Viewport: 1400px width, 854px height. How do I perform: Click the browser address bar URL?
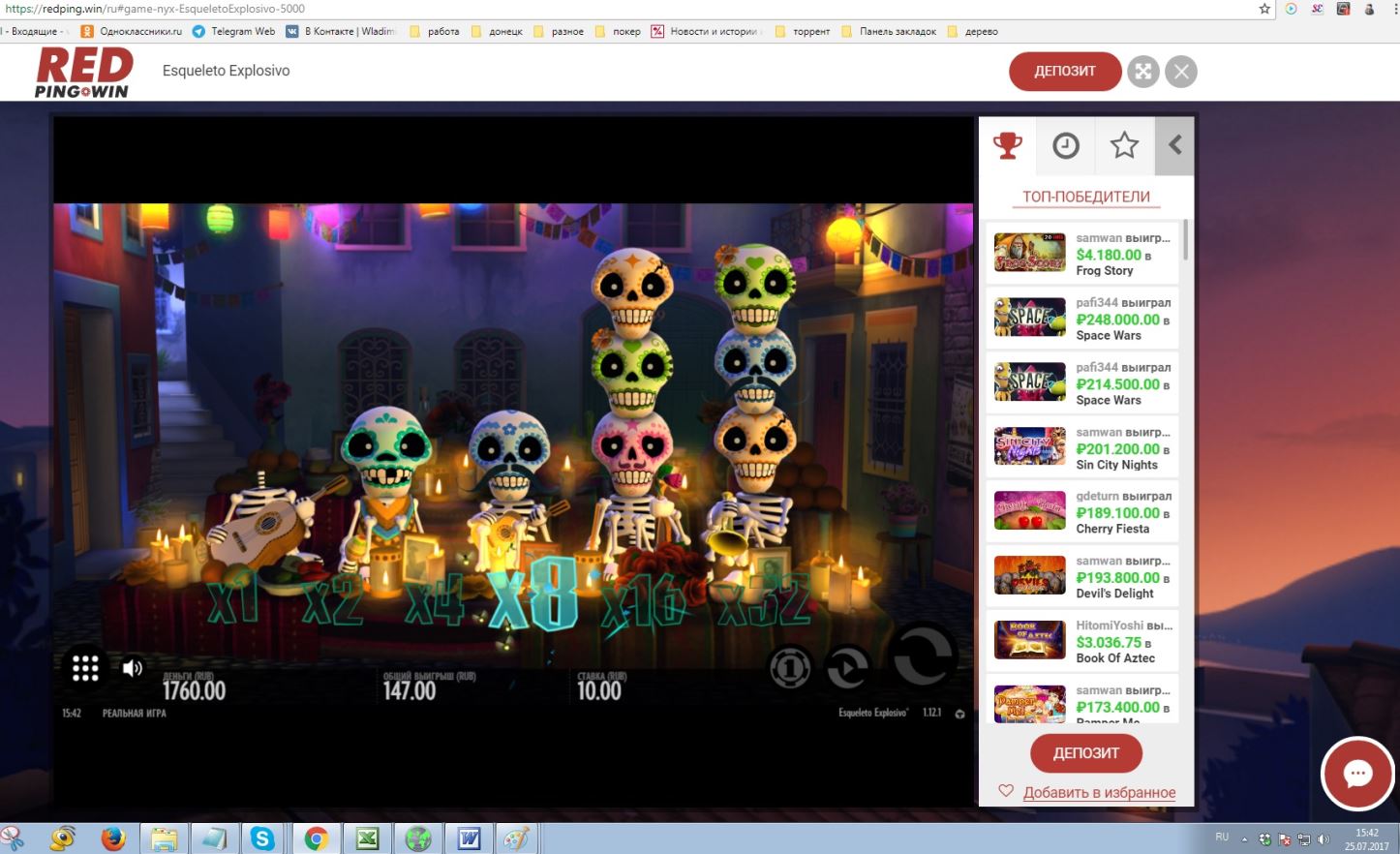pos(155,9)
